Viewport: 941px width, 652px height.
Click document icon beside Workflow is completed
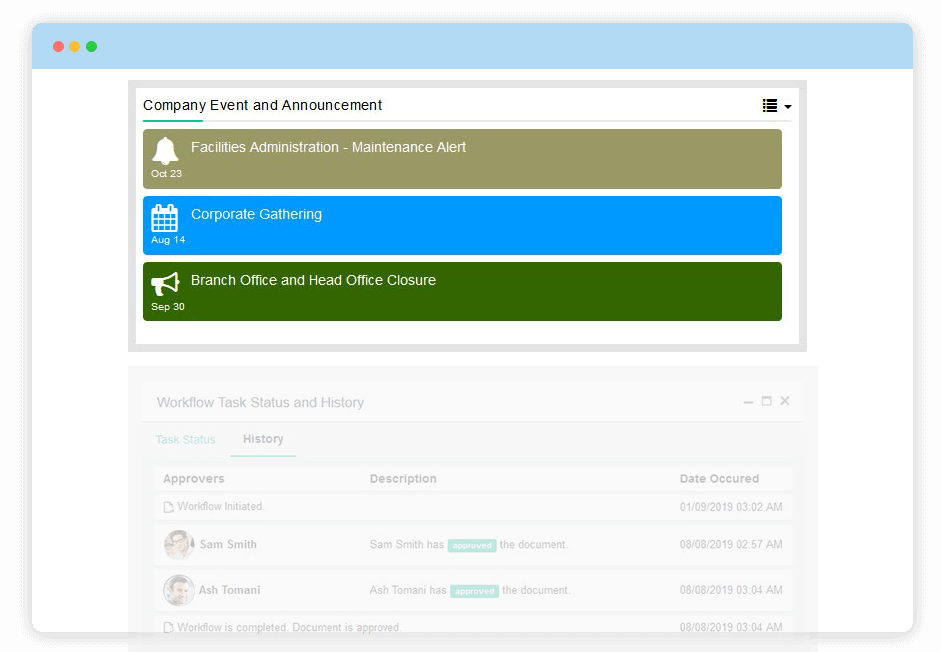(168, 628)
